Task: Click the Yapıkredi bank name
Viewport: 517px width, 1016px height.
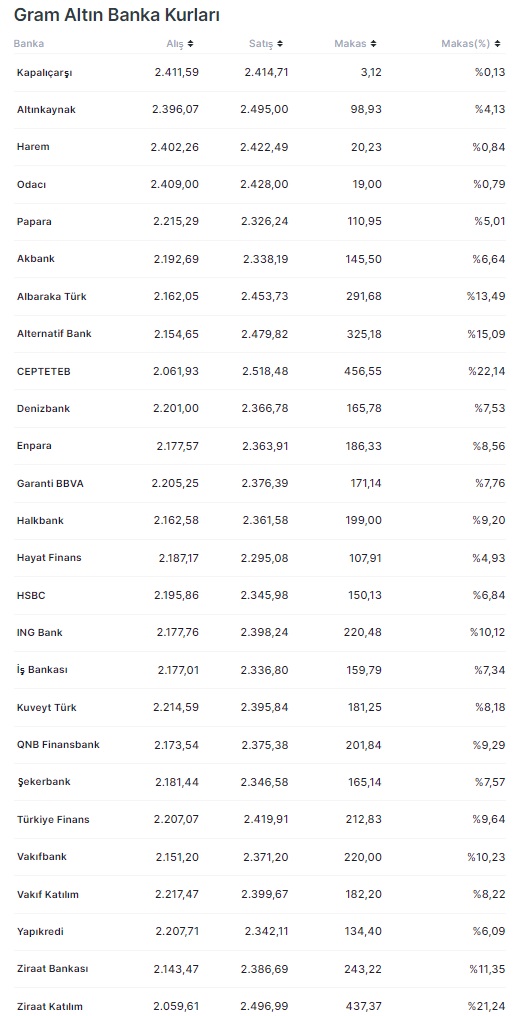Action: [40, 932]
